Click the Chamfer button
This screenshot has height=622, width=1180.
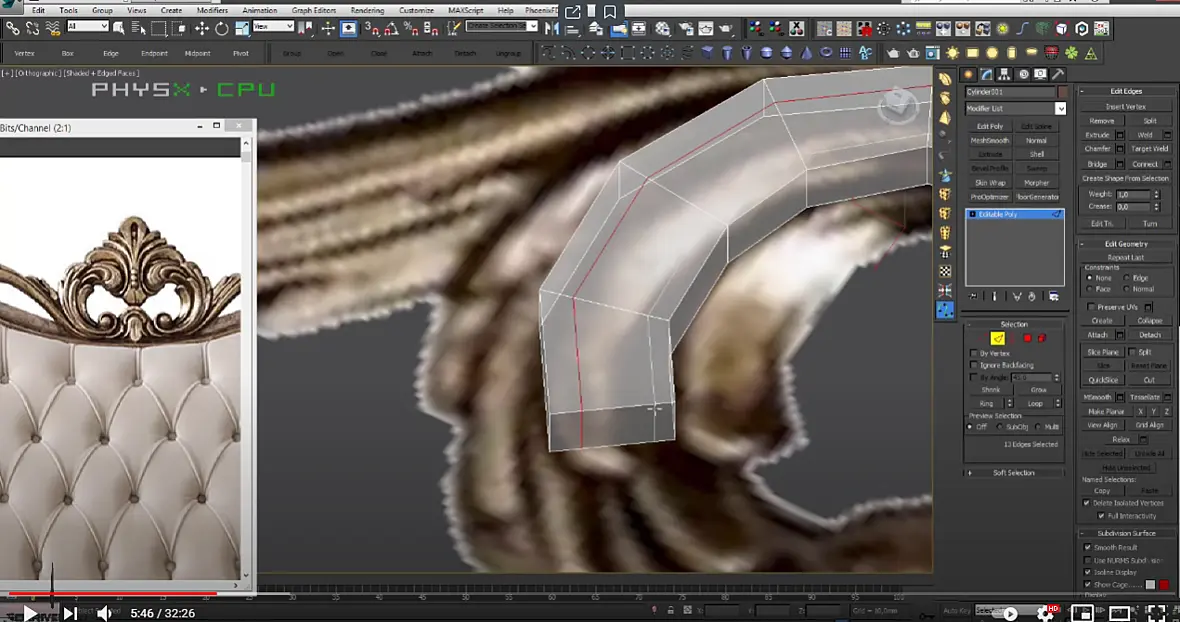pos(1097,149)
